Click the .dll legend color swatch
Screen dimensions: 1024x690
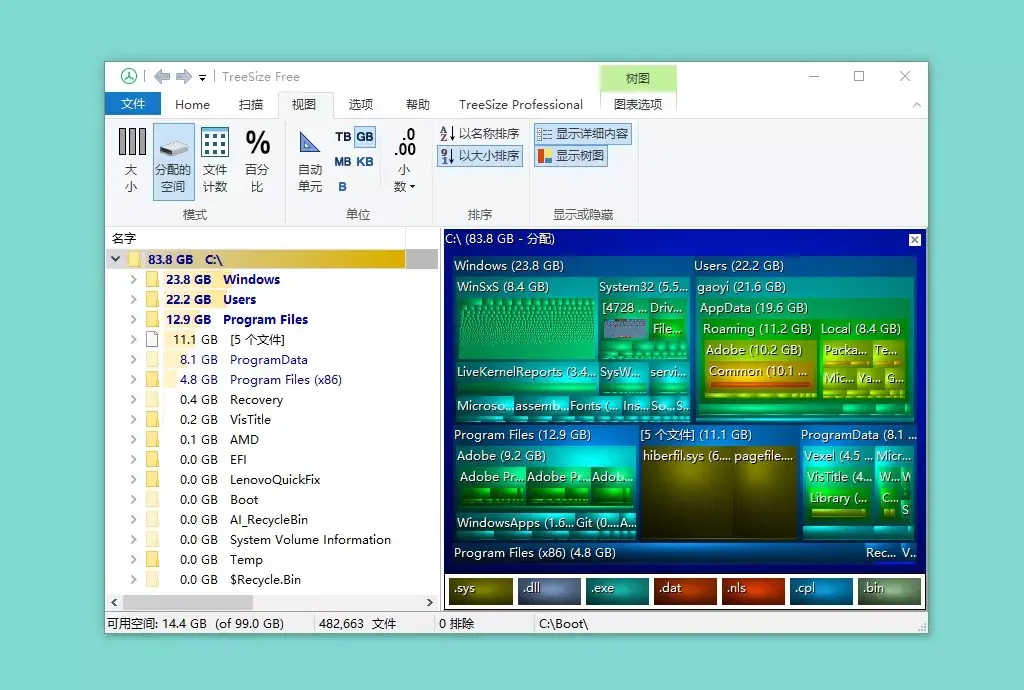click(549, 590)
